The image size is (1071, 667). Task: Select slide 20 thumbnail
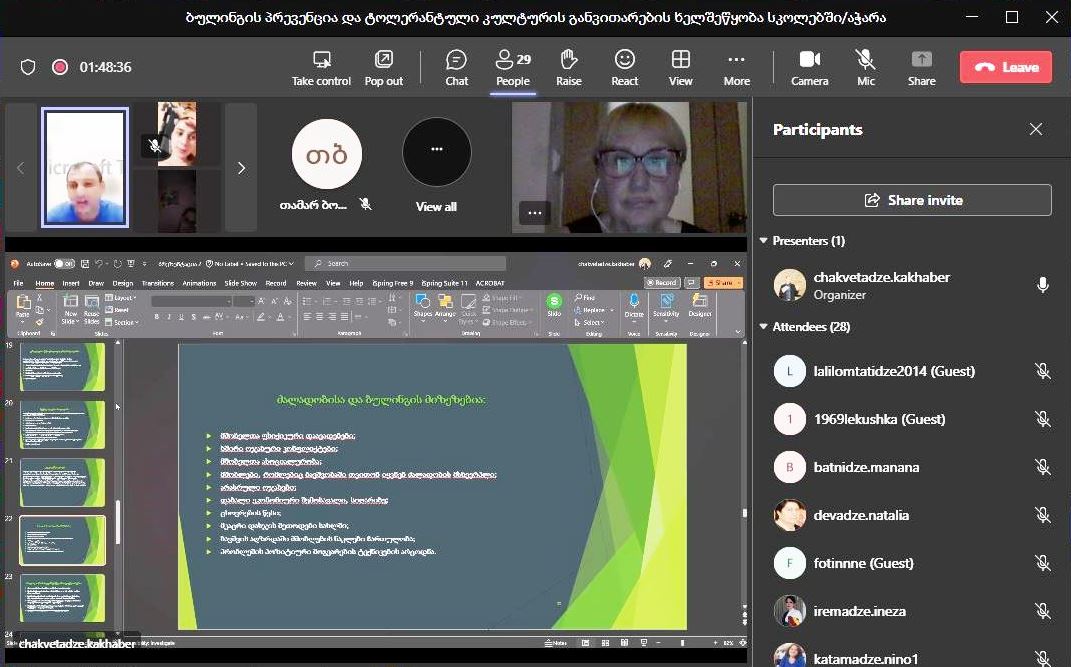62,425
